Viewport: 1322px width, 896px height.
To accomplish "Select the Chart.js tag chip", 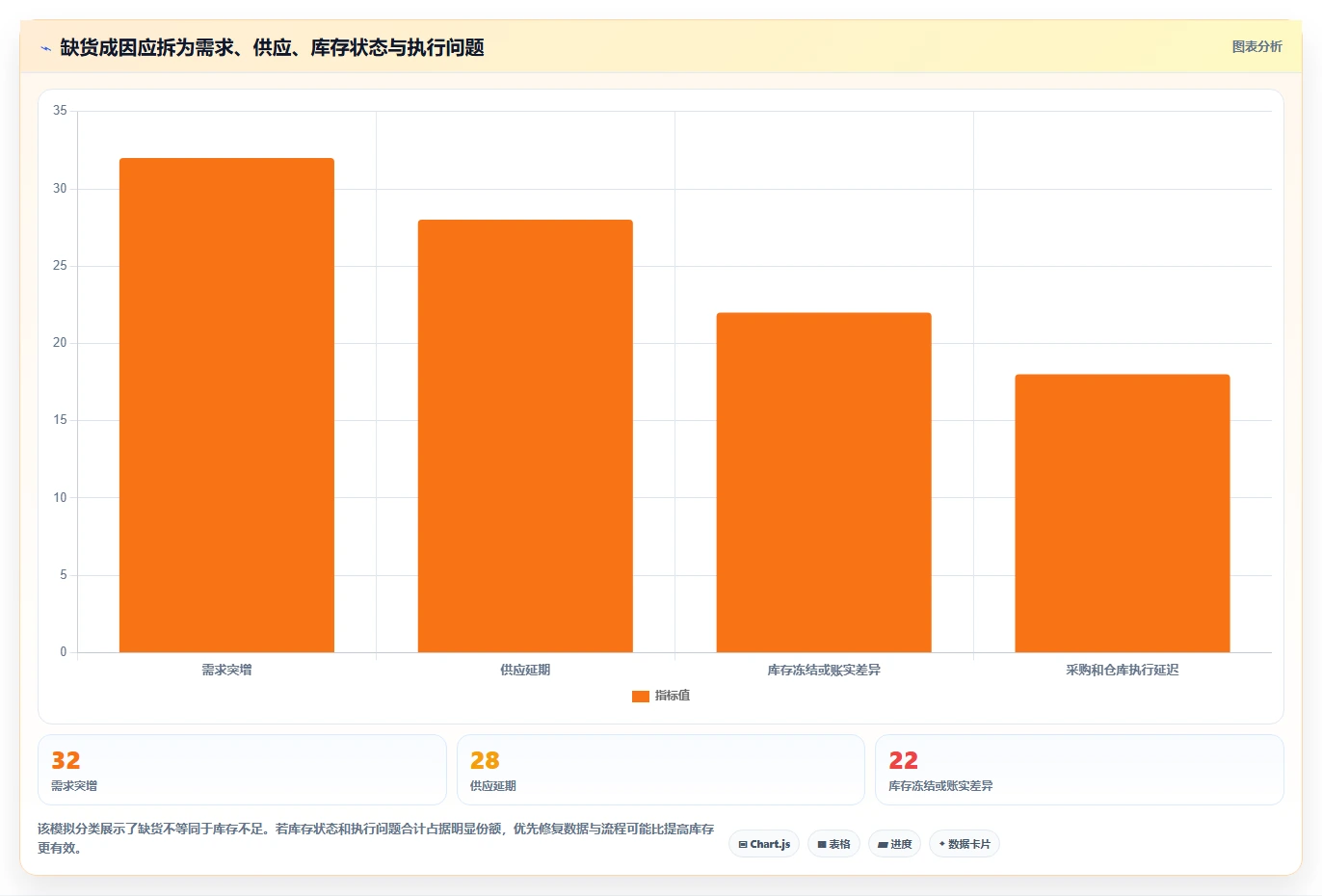I will click(x=764, y=844).
